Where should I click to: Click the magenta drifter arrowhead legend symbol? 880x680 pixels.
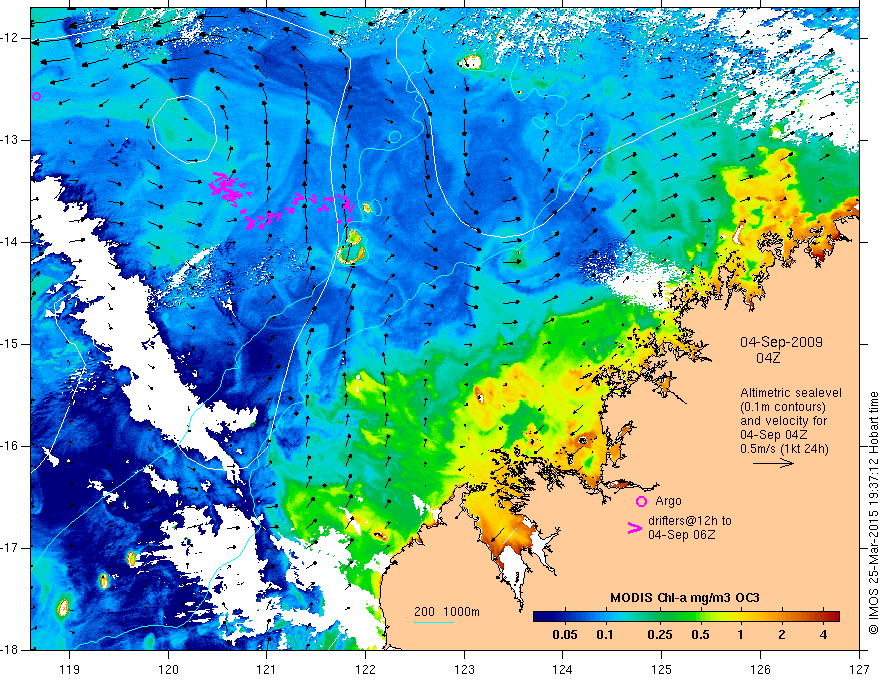[x=634, y=528]
